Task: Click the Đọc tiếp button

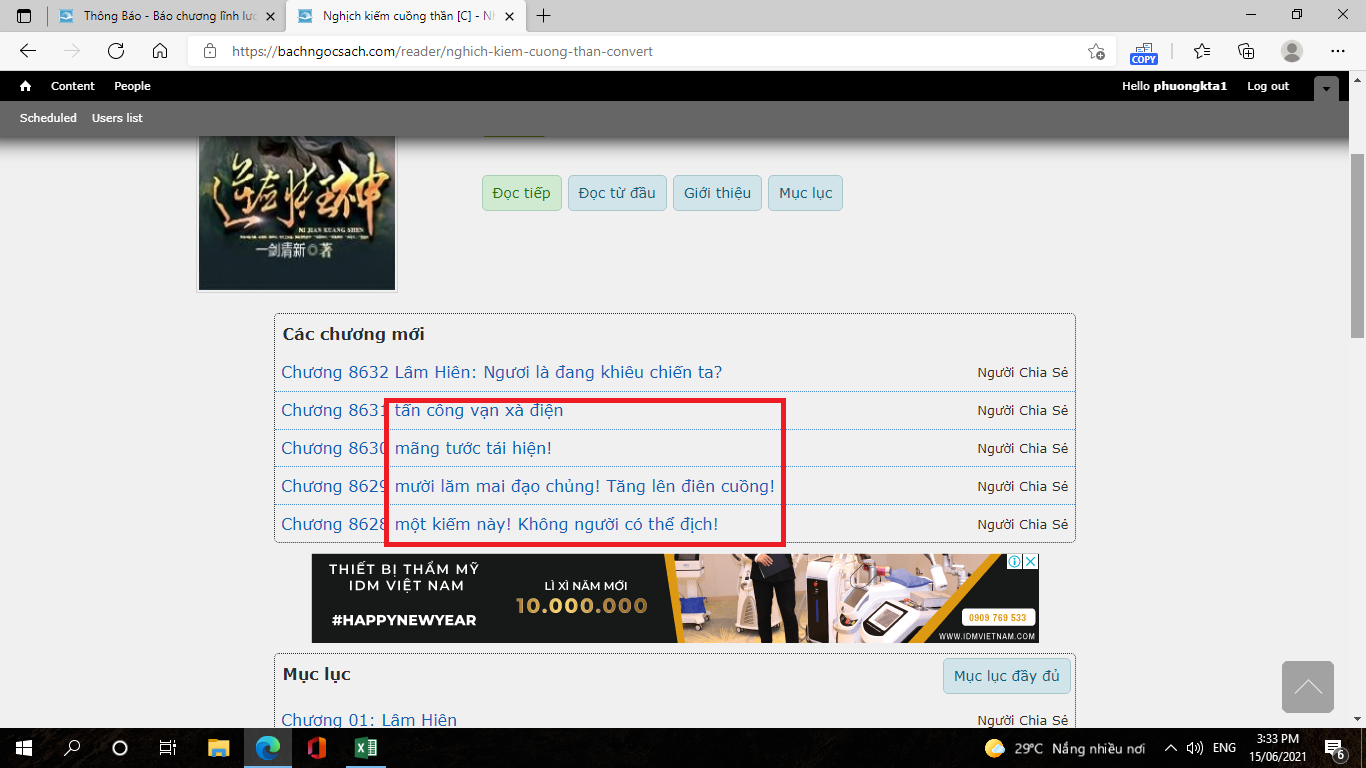Action: tap(521, 193)
